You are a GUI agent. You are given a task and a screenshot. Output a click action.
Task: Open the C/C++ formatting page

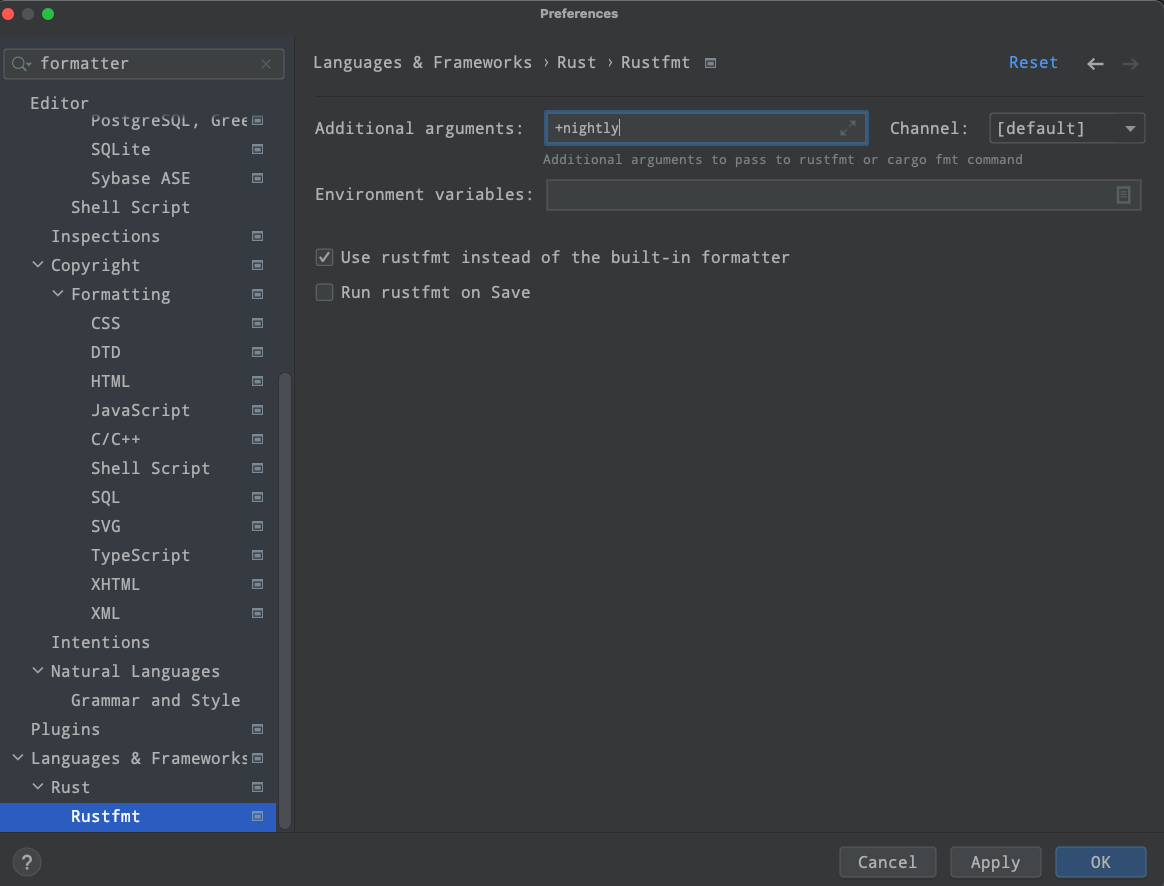(115, 439)
